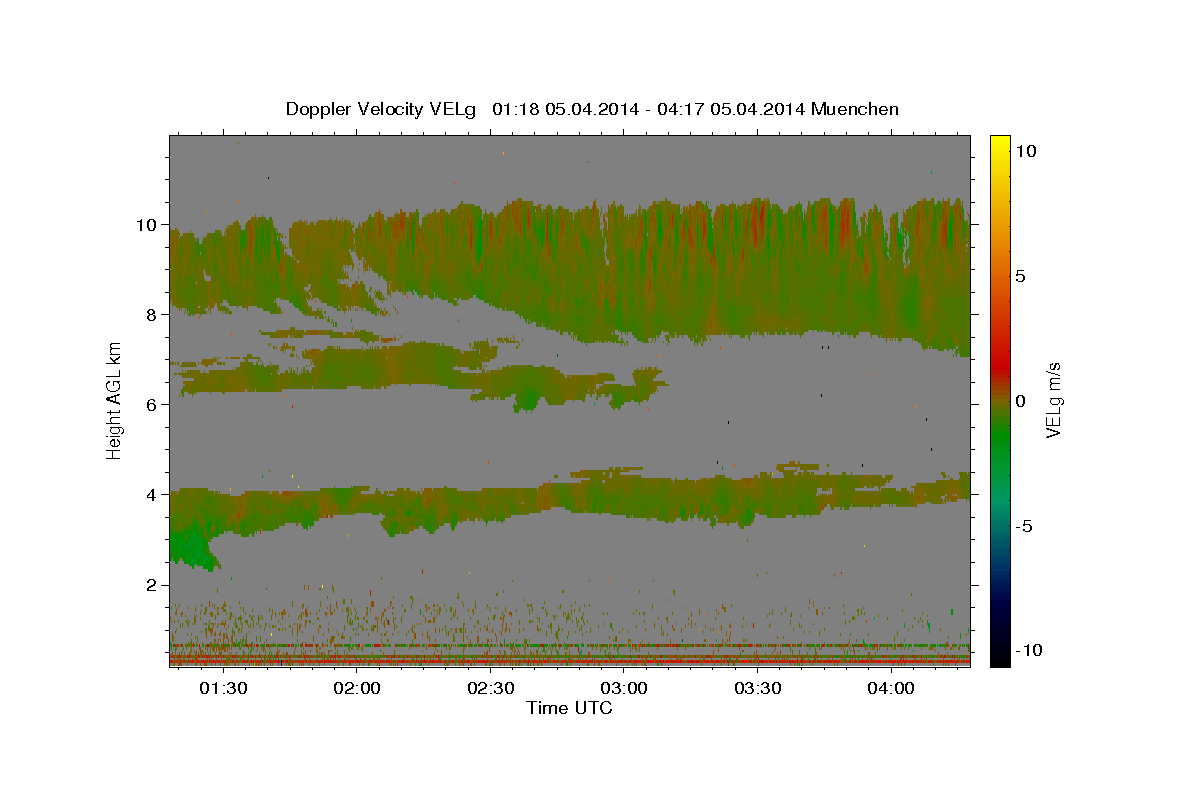Click the 03:00 time tick label
The image size is (1200, 800).
(x=623, y=689)
